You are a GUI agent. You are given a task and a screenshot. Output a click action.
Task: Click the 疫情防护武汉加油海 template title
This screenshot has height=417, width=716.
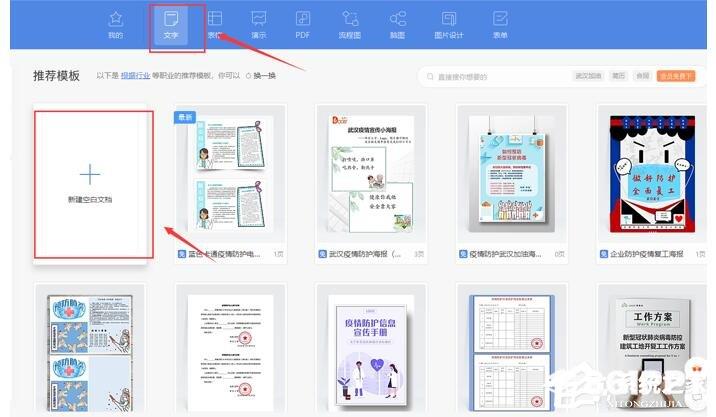[505, 254]
